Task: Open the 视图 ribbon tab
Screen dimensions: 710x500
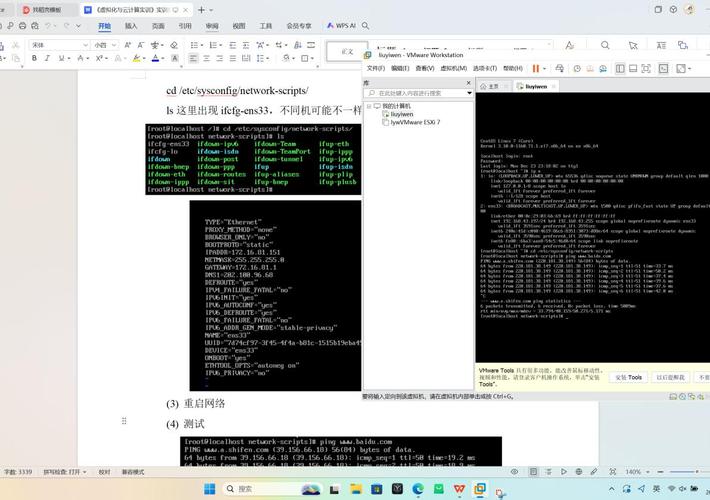Action: click(239, 26)
